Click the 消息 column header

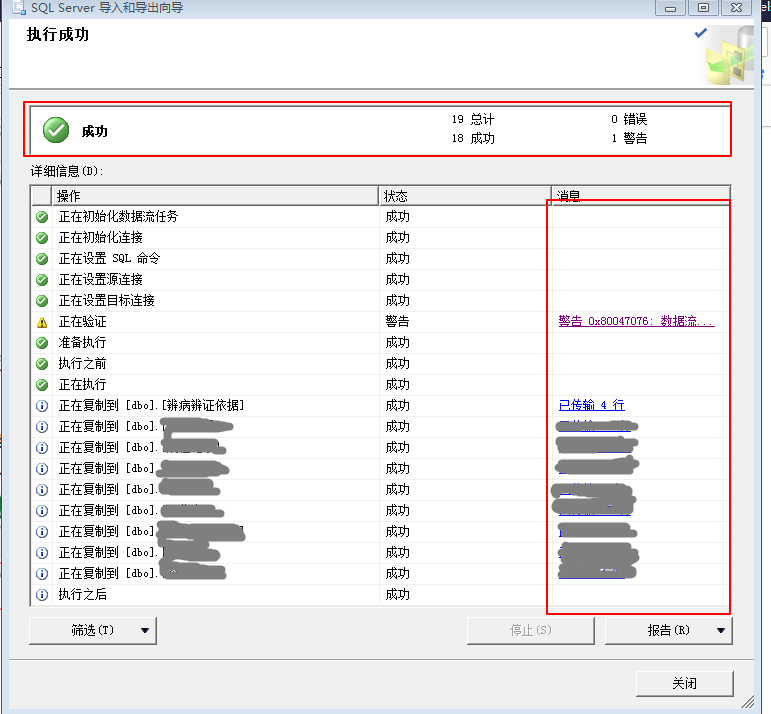point(641,196)
